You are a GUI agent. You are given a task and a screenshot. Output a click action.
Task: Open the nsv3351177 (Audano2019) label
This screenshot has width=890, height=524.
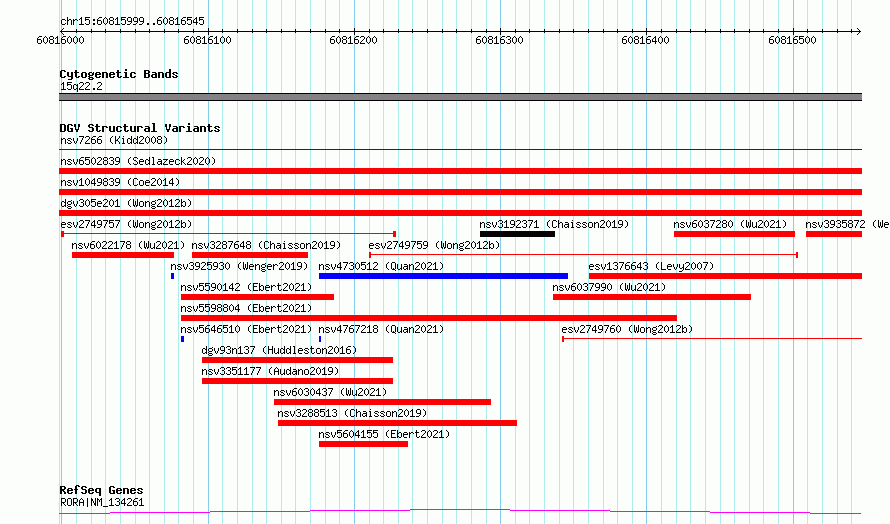(270, 371)
